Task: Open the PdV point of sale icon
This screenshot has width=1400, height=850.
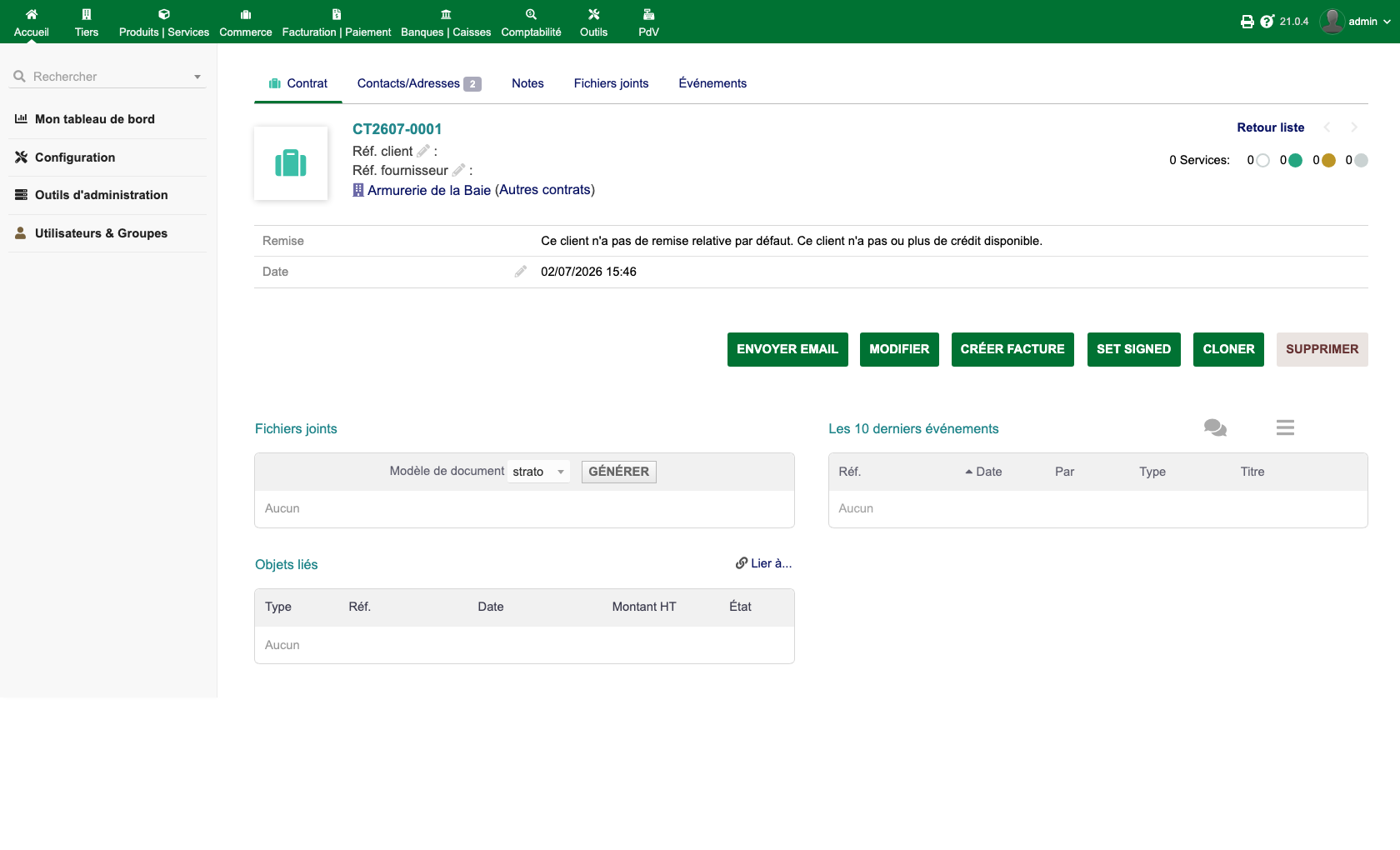Action: (648, 14)
